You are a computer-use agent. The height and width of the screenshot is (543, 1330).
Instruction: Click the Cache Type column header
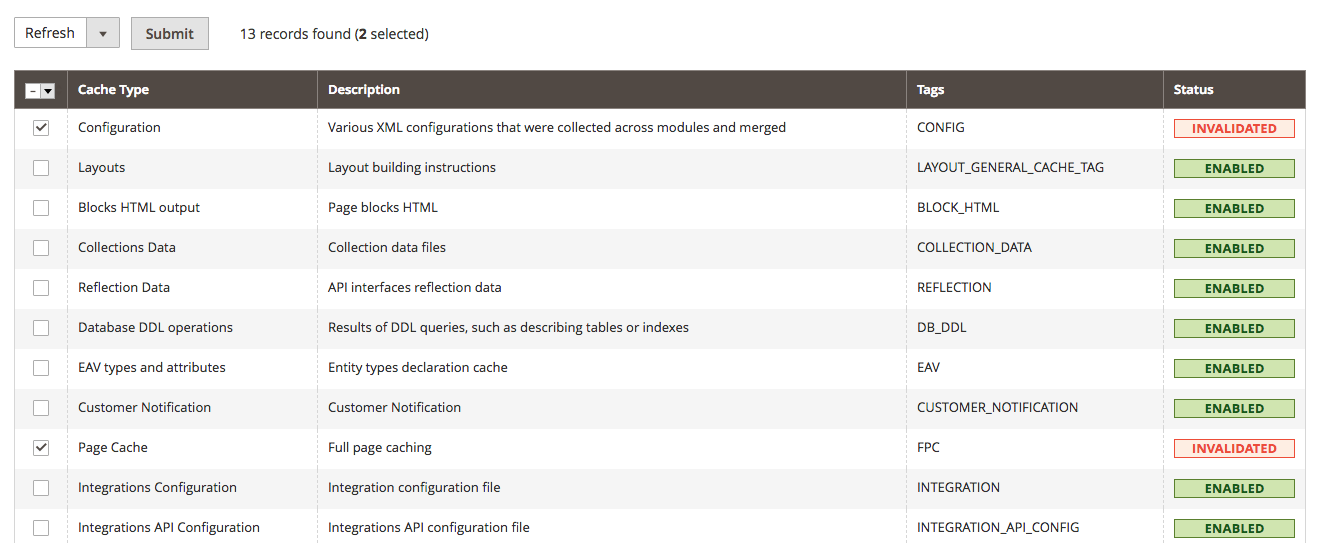click(114, 90)
